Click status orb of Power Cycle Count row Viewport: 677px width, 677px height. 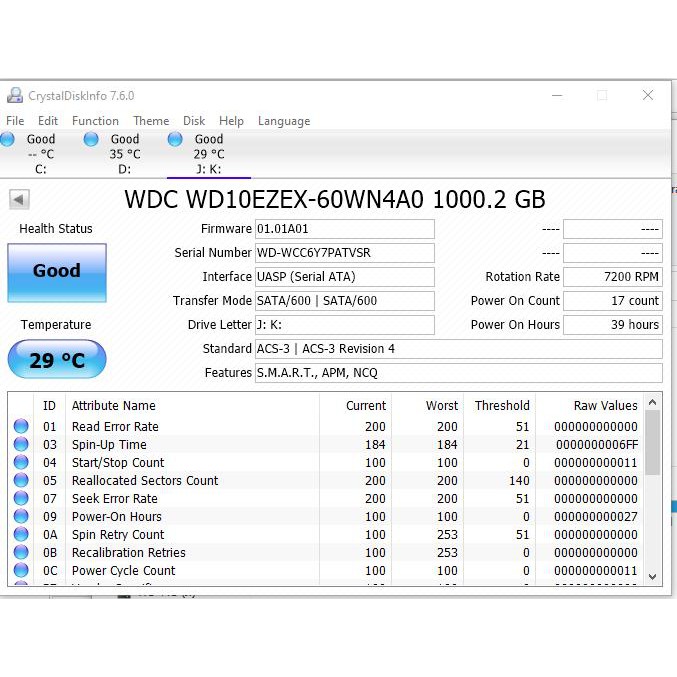[21, 570]
